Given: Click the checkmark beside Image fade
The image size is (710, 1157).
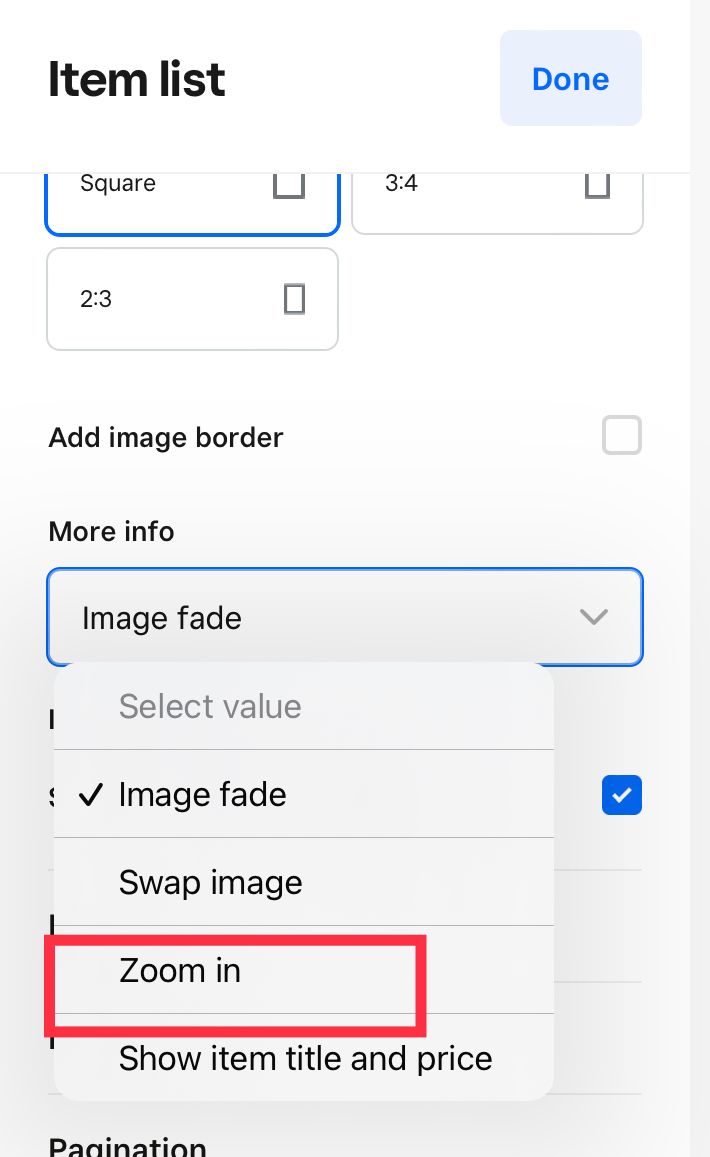Looking at the screenshot, I should 91,794.
